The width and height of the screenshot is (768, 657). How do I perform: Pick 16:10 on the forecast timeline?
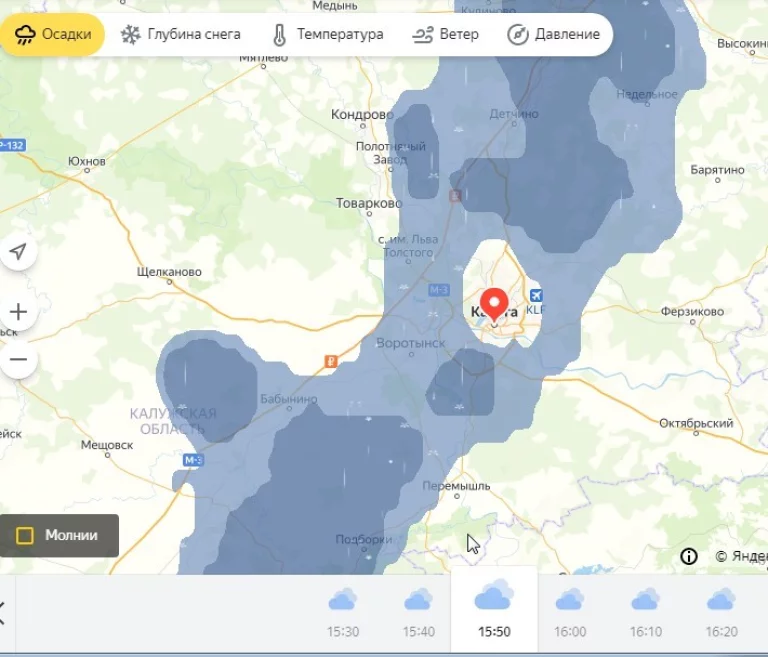(x=646, y=612)
